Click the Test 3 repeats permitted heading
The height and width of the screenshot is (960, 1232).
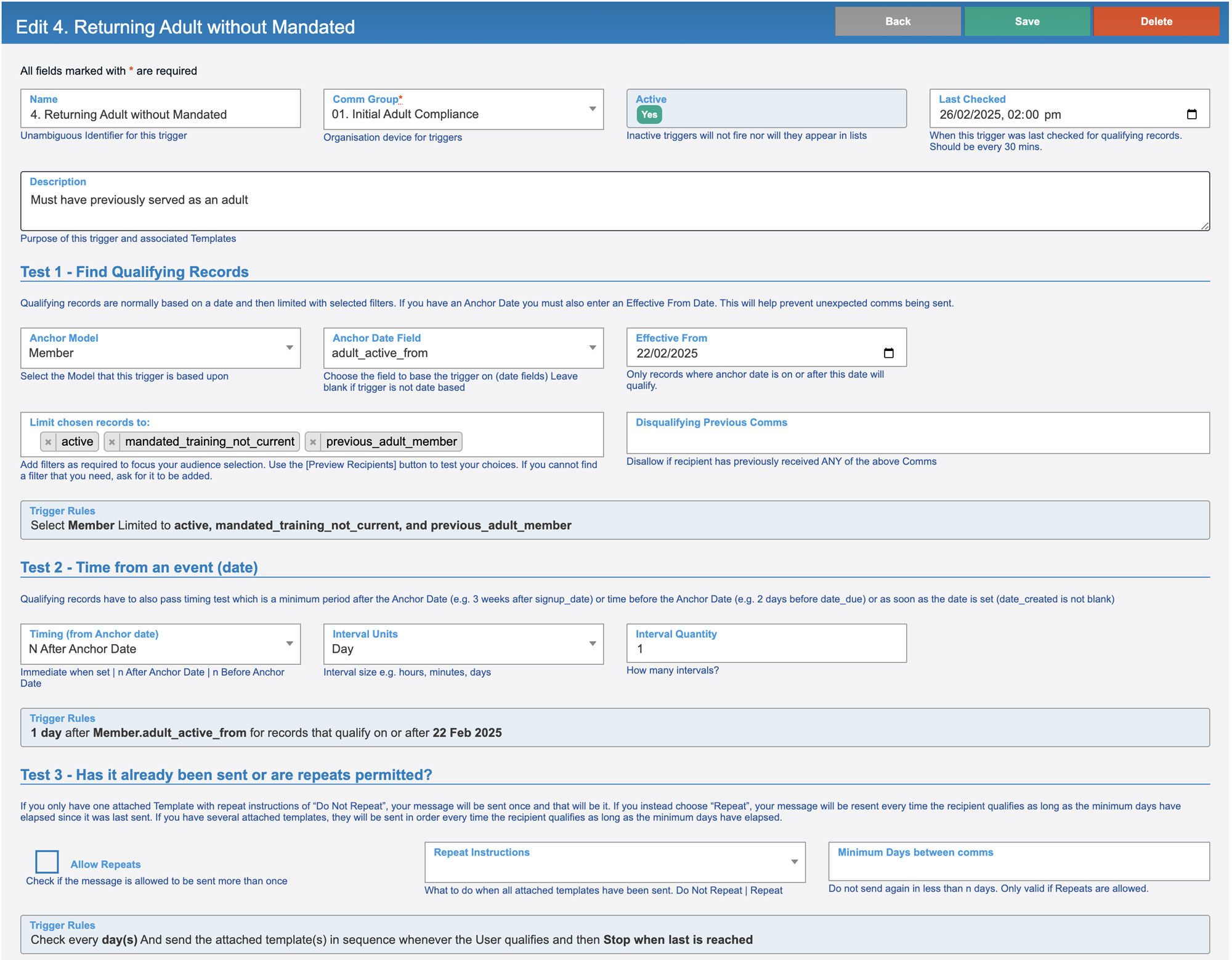(x=226, y=775)
